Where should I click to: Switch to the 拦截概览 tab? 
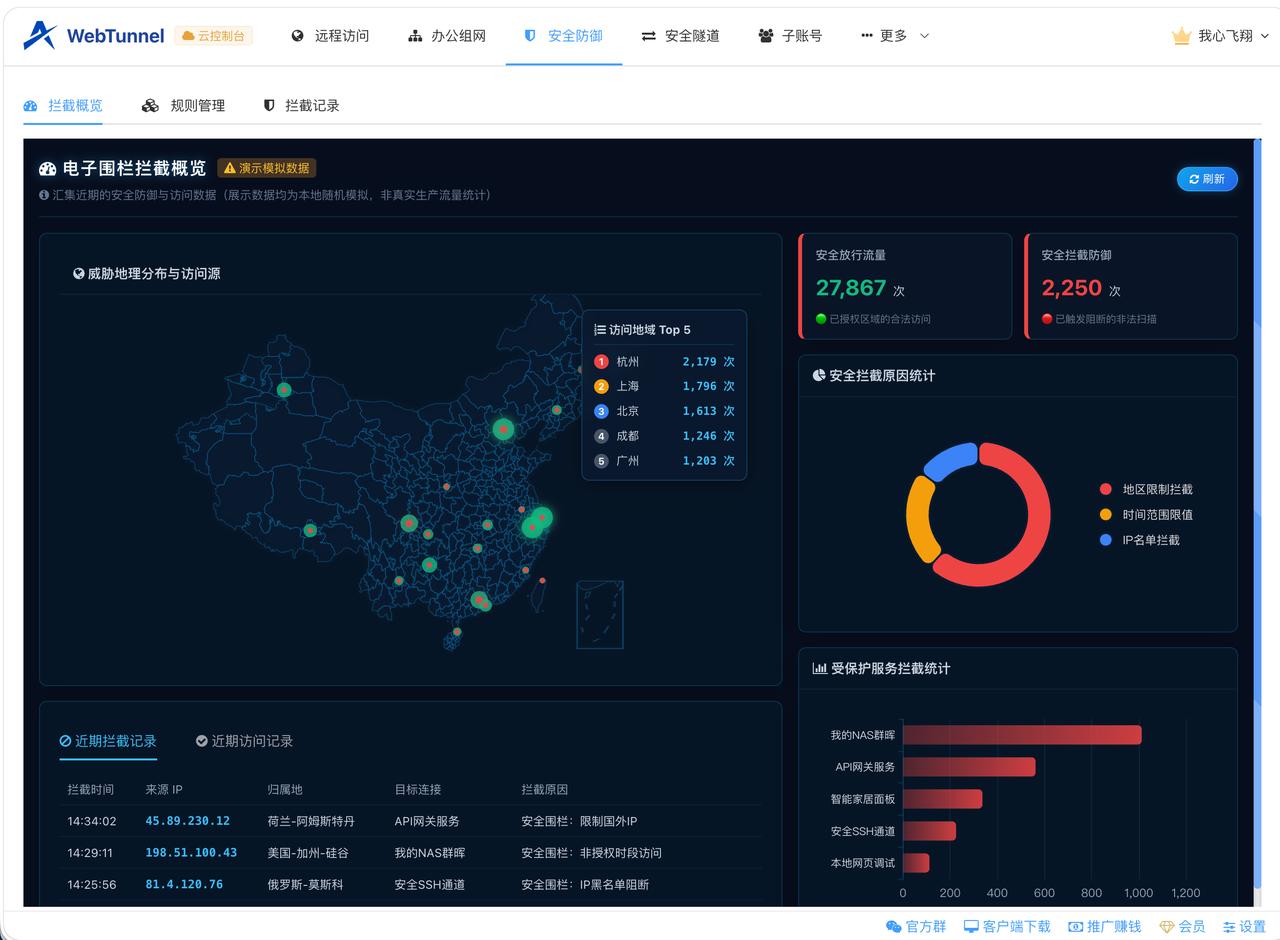click(63, 105)
